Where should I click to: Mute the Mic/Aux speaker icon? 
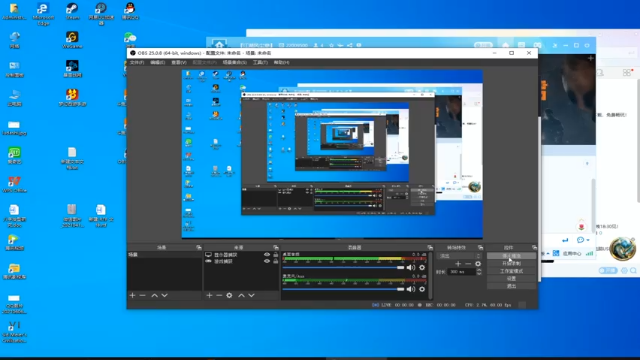tap(411, 289)
